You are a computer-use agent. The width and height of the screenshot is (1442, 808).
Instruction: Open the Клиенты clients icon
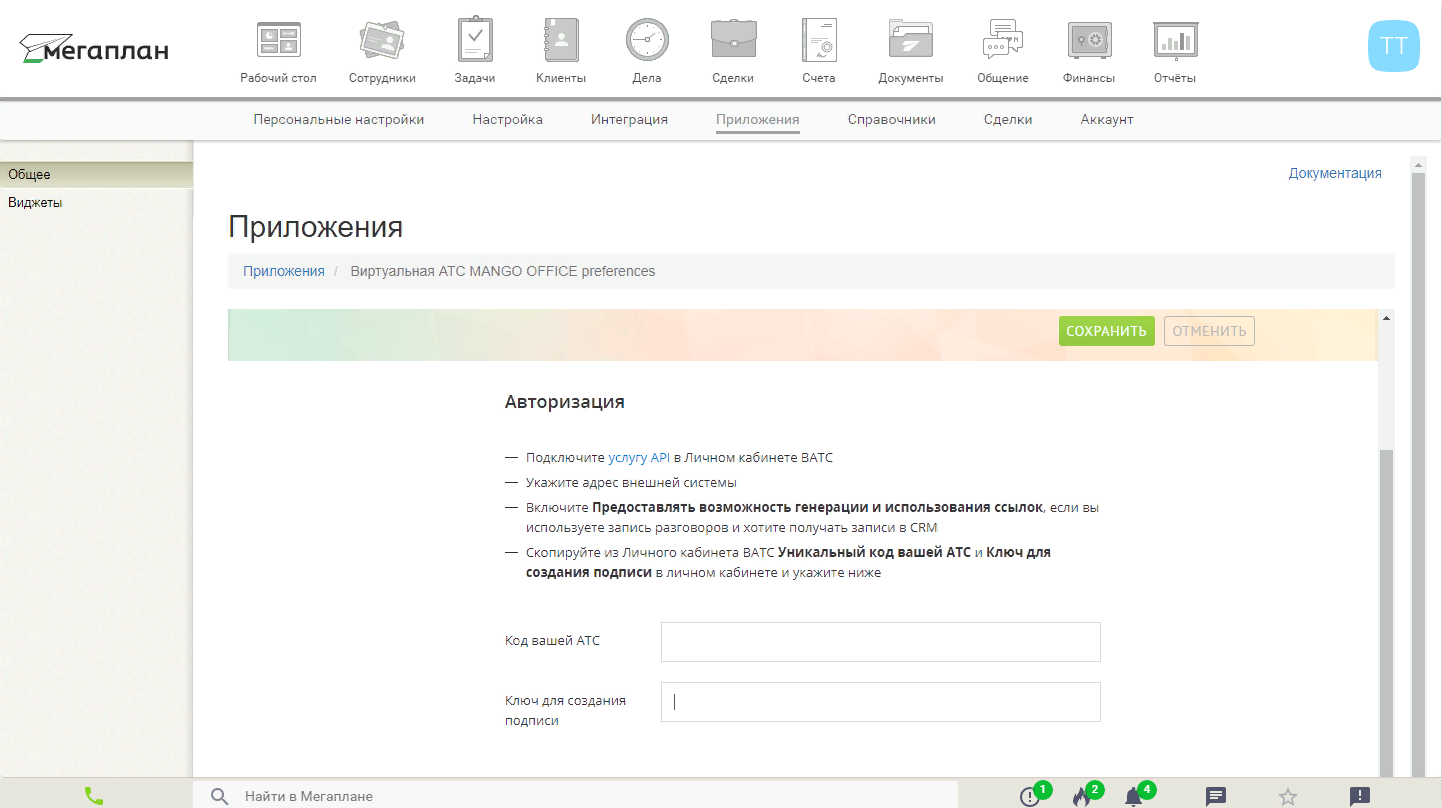click(x=560, y=40)
